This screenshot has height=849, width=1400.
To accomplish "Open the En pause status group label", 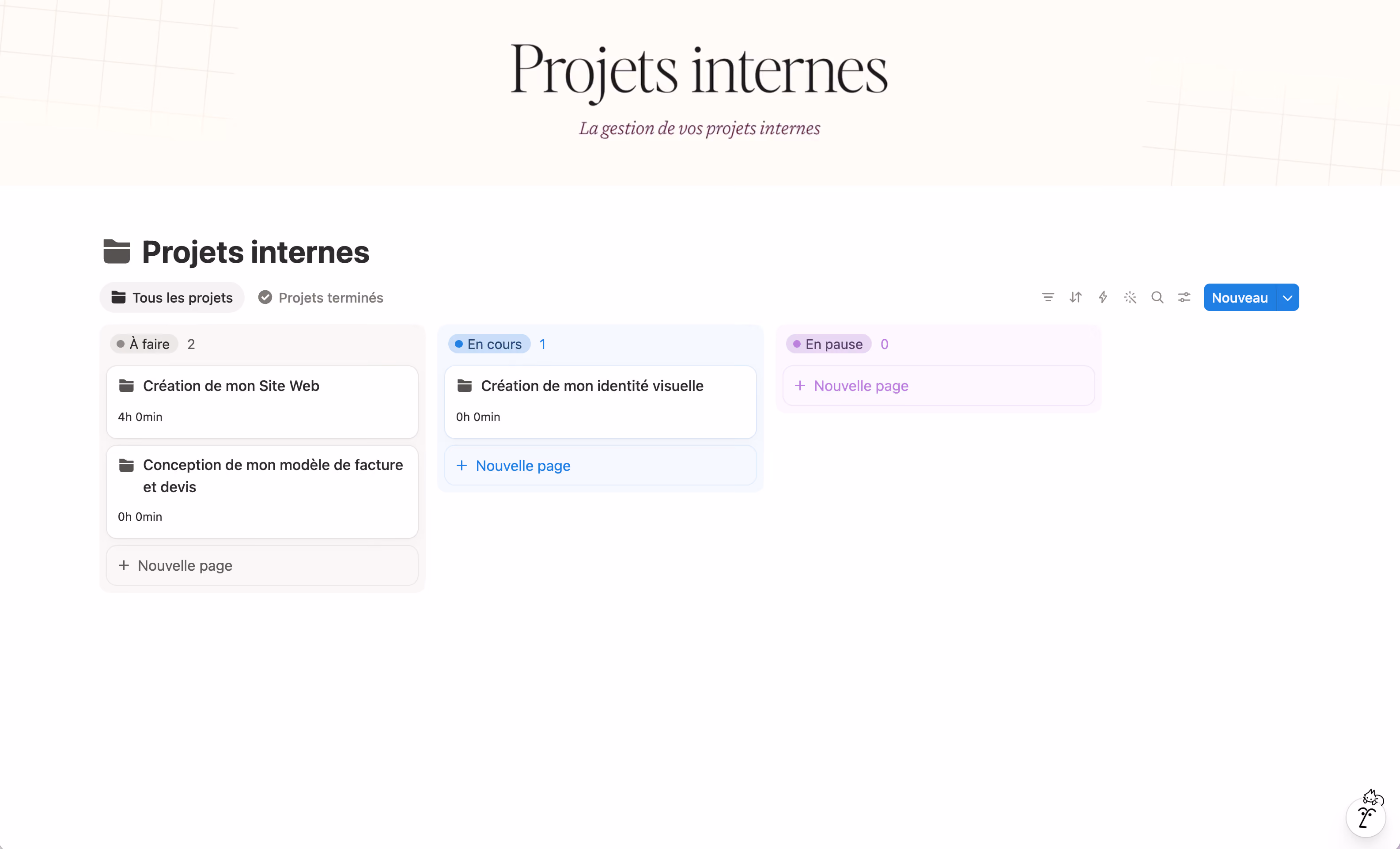I will point(829,344).
